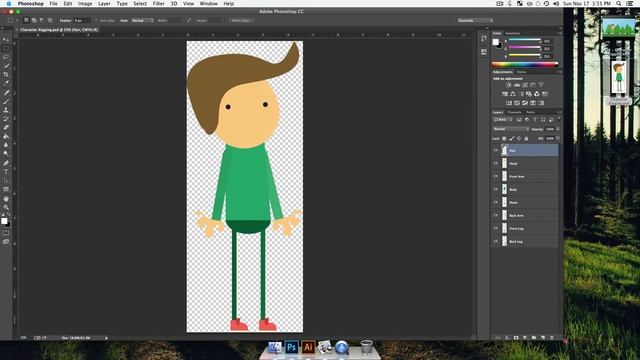The image size is (640, 360).
Task: Hide the Hair layer
Action: [x=496, y=150]
